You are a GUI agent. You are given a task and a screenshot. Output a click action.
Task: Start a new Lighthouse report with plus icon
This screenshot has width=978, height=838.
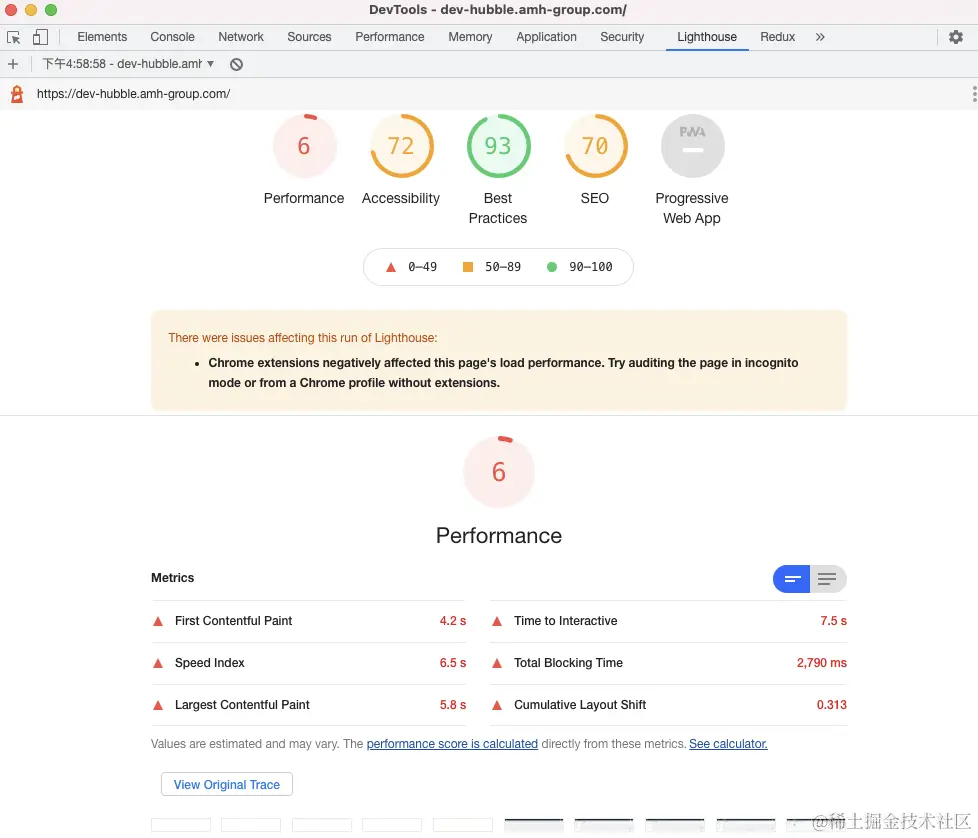tap(13, 64)
